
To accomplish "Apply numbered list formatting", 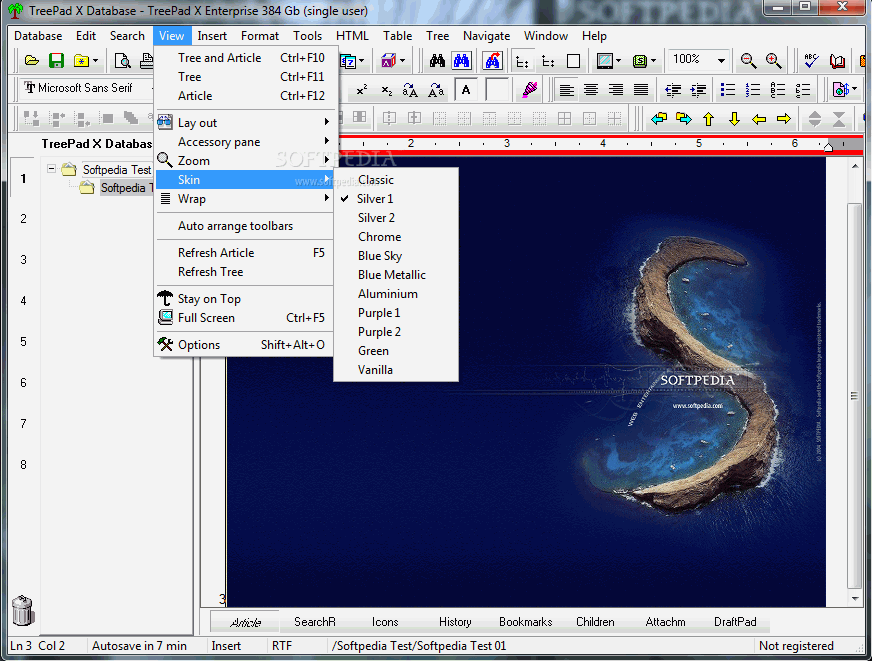I will click(x=752, y=90).
